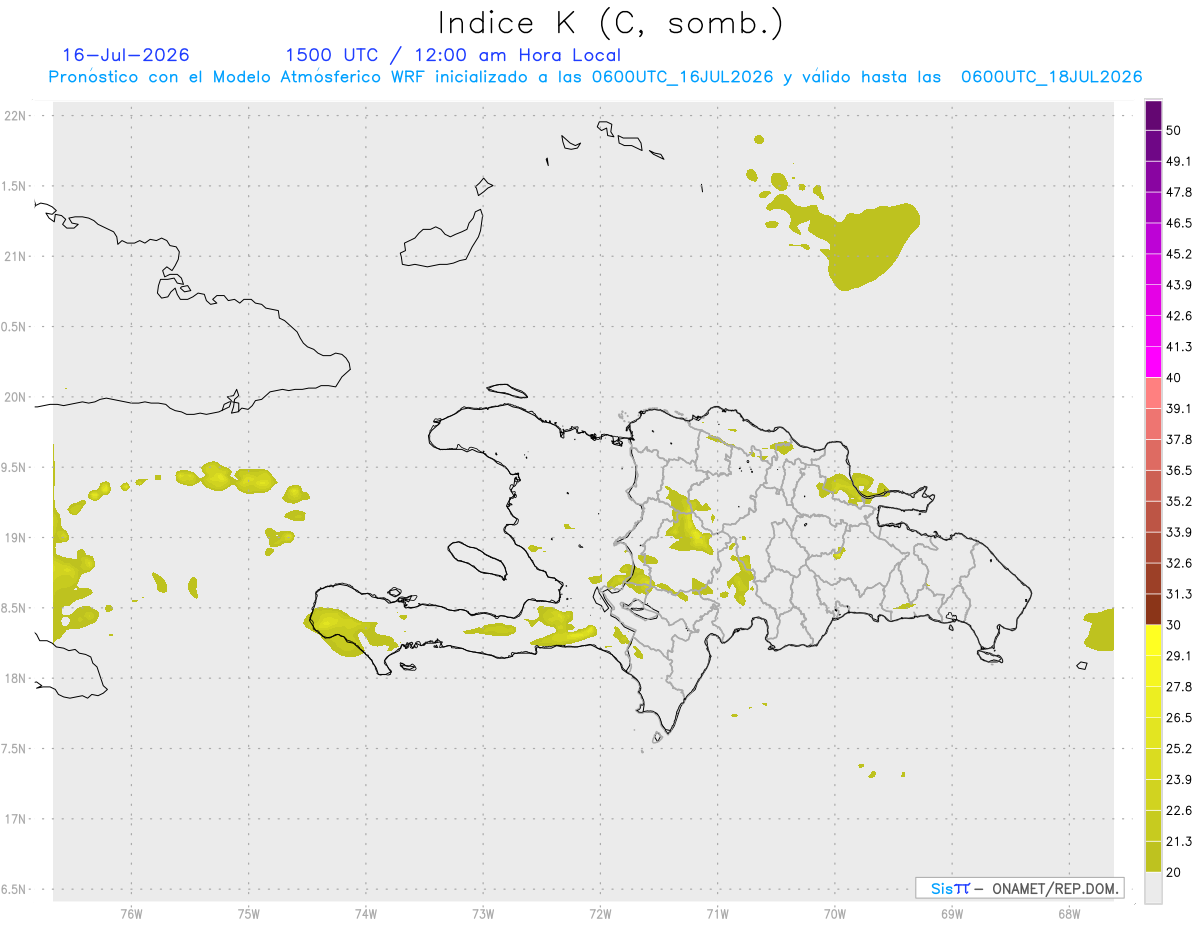1200x927 pixels.
Task: Click the color scale value '47.8'
Action: [x=1179, y=192]
